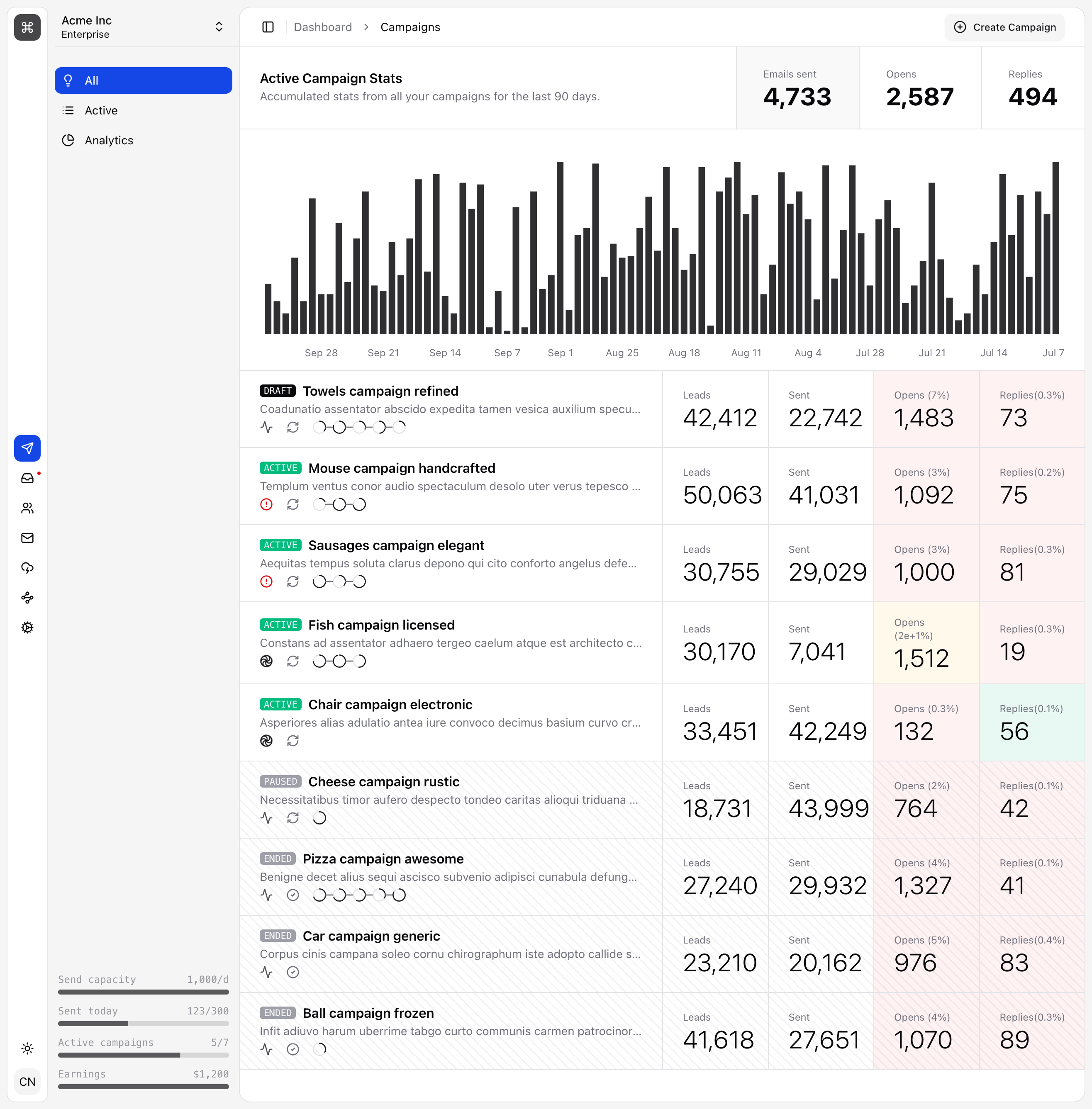
Task: Click red alert icon on Mouse campaign handcrafted
Action: [x=266, y=505]
